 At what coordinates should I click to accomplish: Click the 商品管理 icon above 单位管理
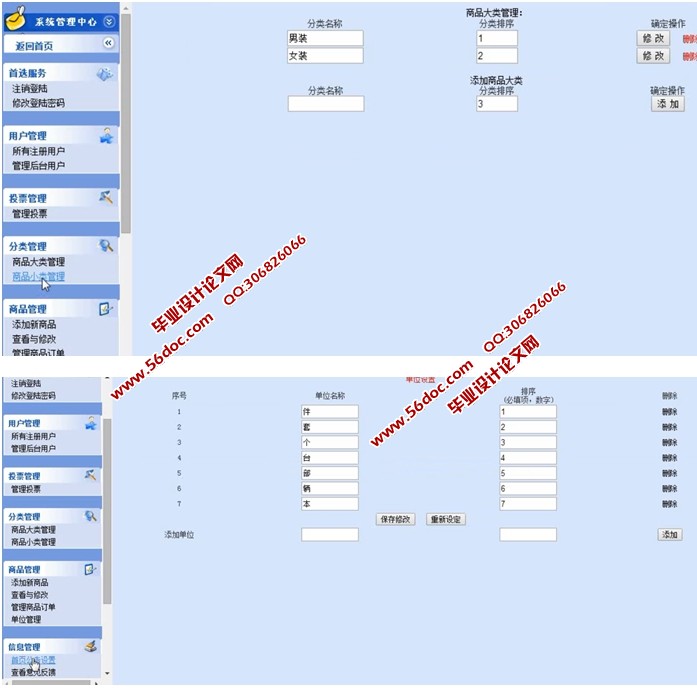[90, 569]
